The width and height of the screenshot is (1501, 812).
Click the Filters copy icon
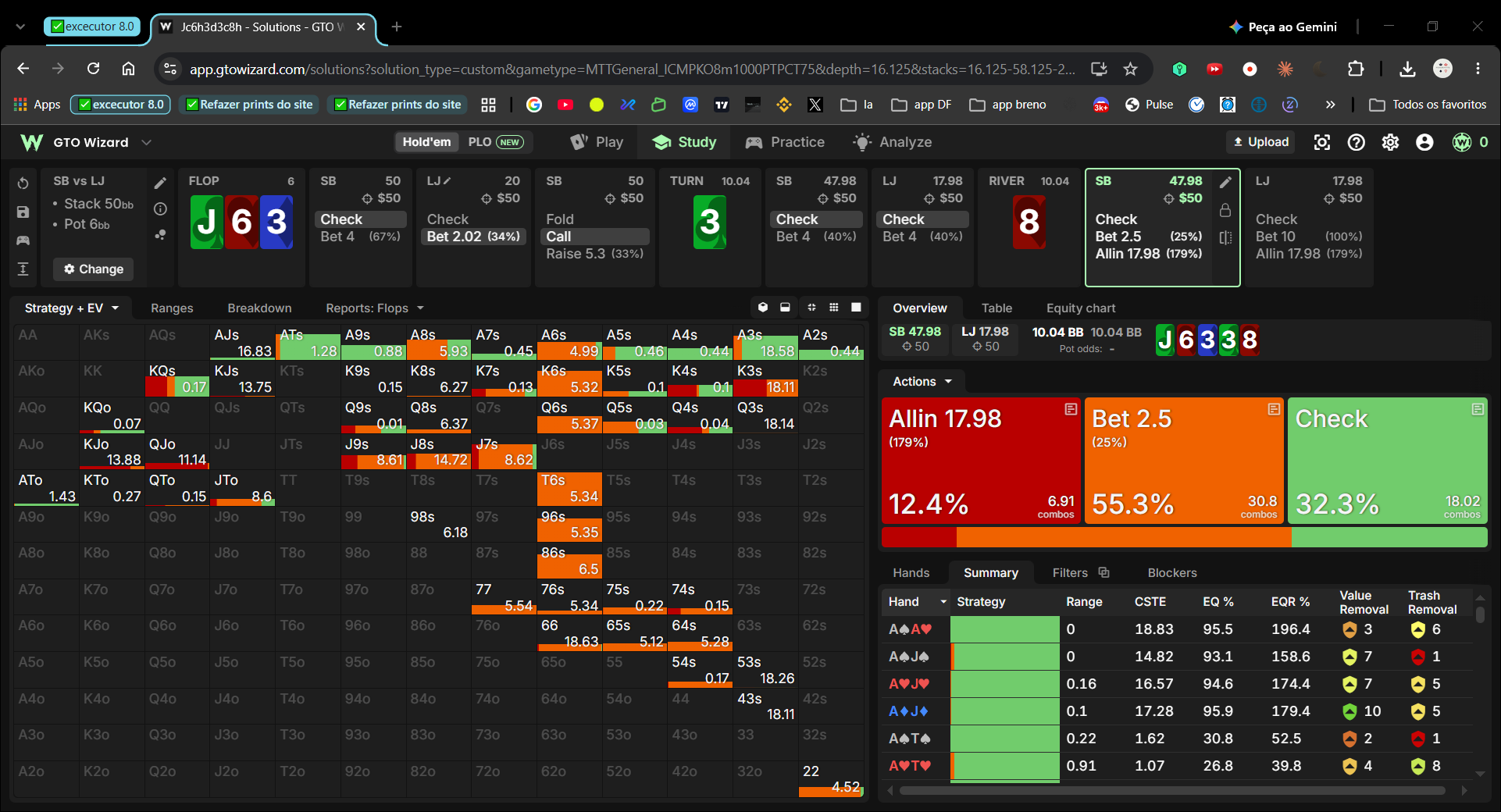1103,572
